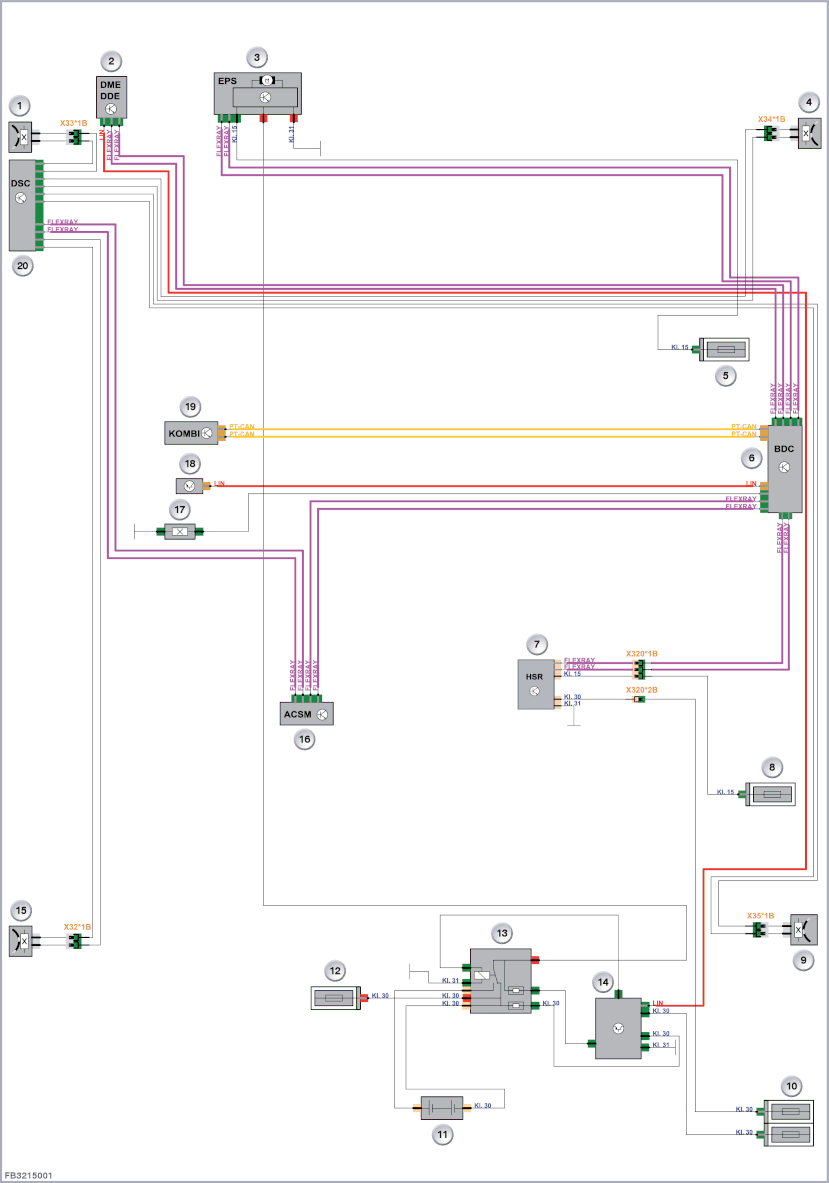Screen dimensions: 829x1183
Task: Click the power distribution box numbered 13
Action: click(501, 981)
